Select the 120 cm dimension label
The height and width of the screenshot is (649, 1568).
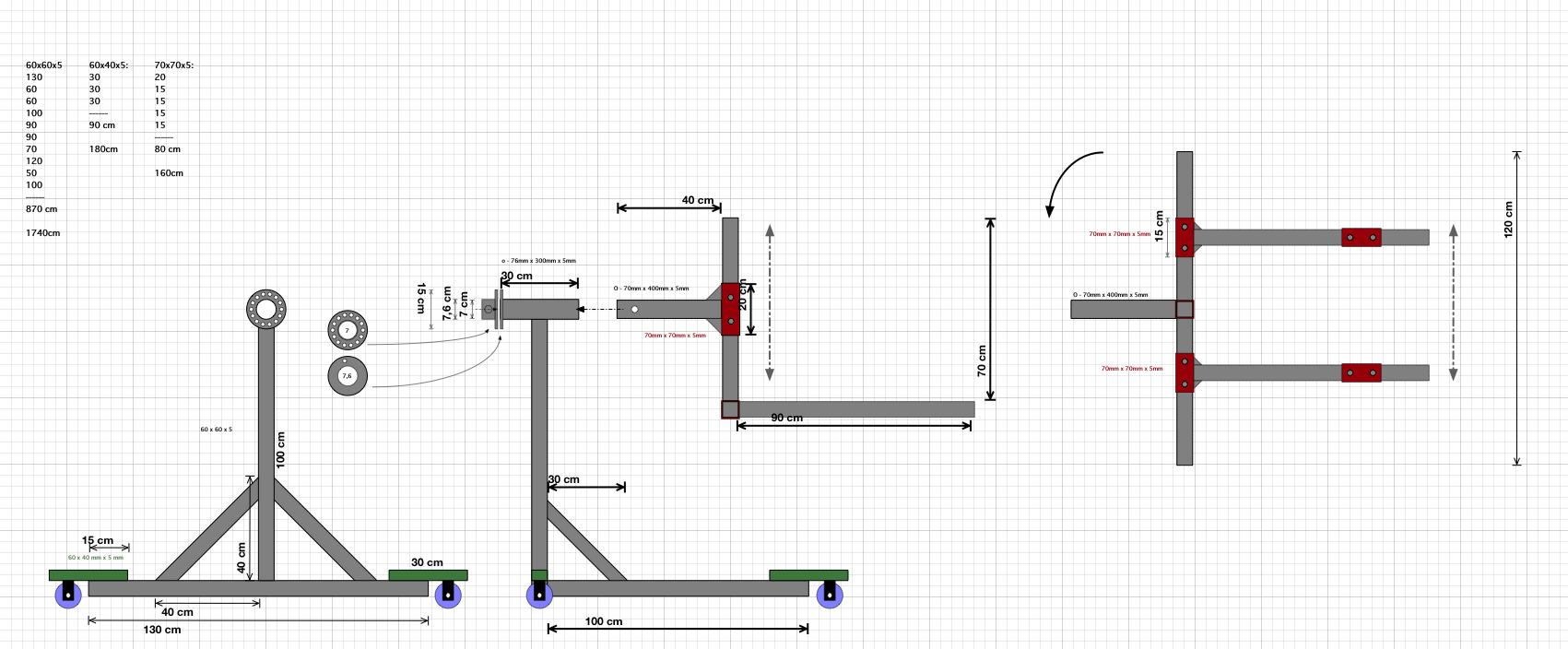coord(1508,219)
